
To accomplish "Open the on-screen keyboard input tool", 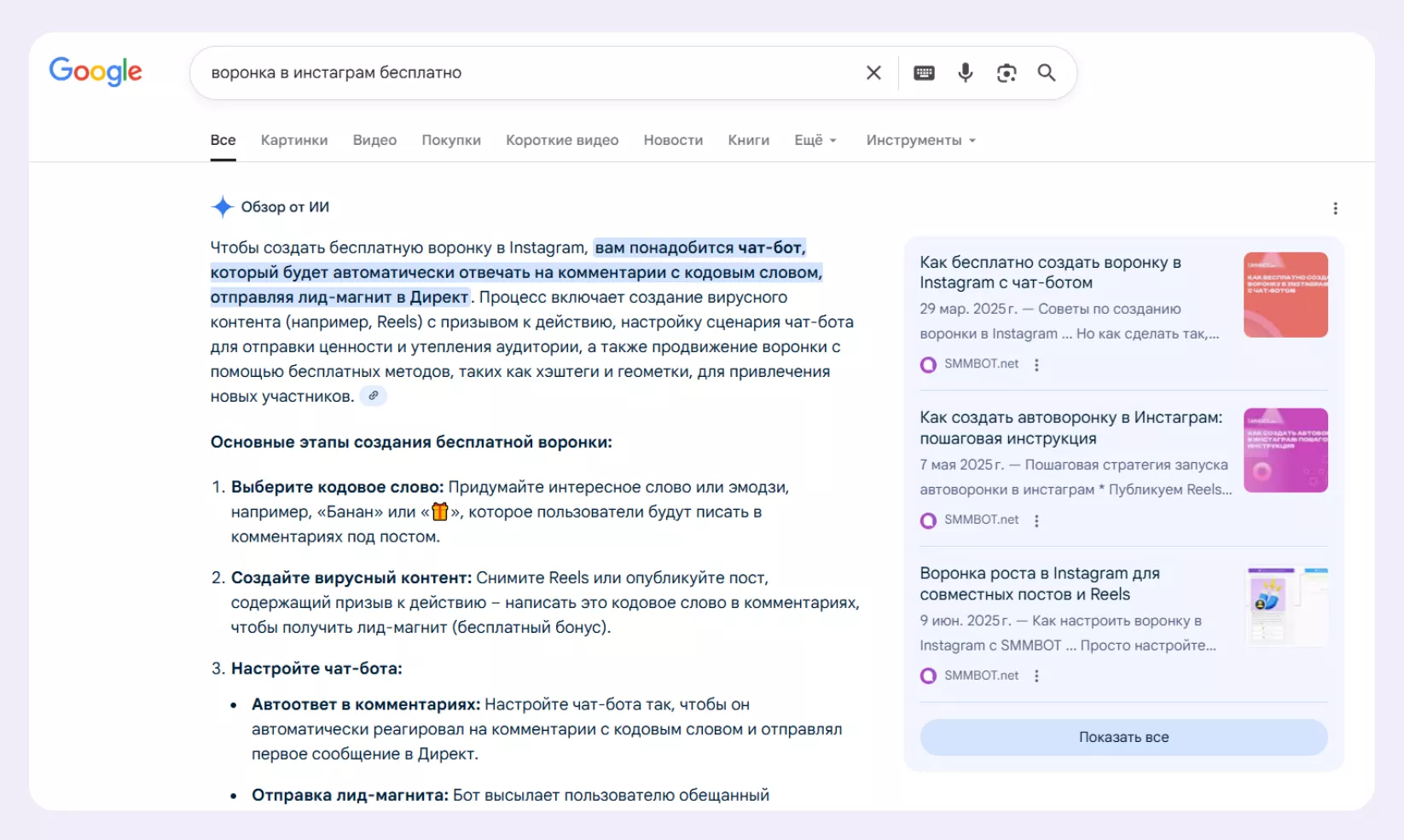I will (x=924, y=73).
